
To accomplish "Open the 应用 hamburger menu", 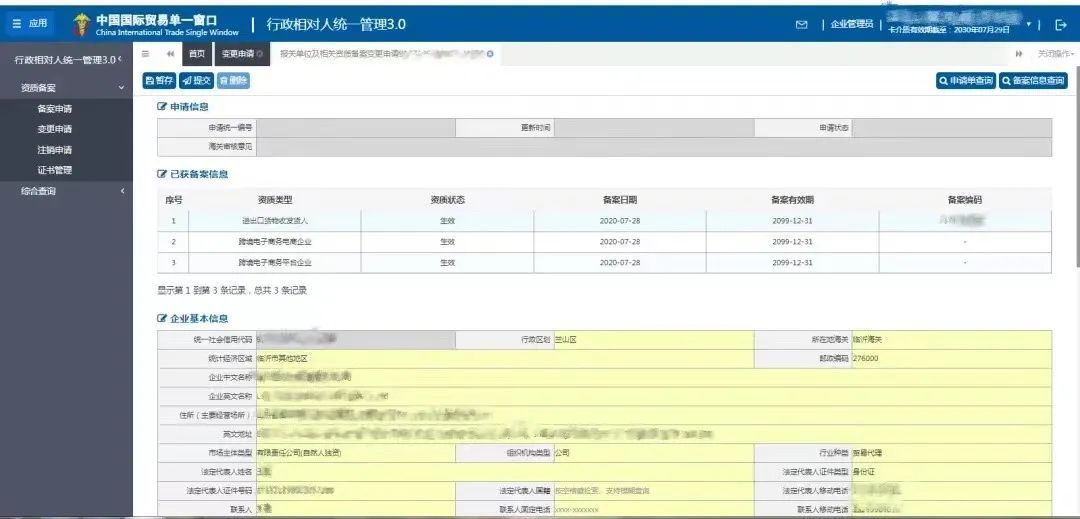I will tap(29, 24).
